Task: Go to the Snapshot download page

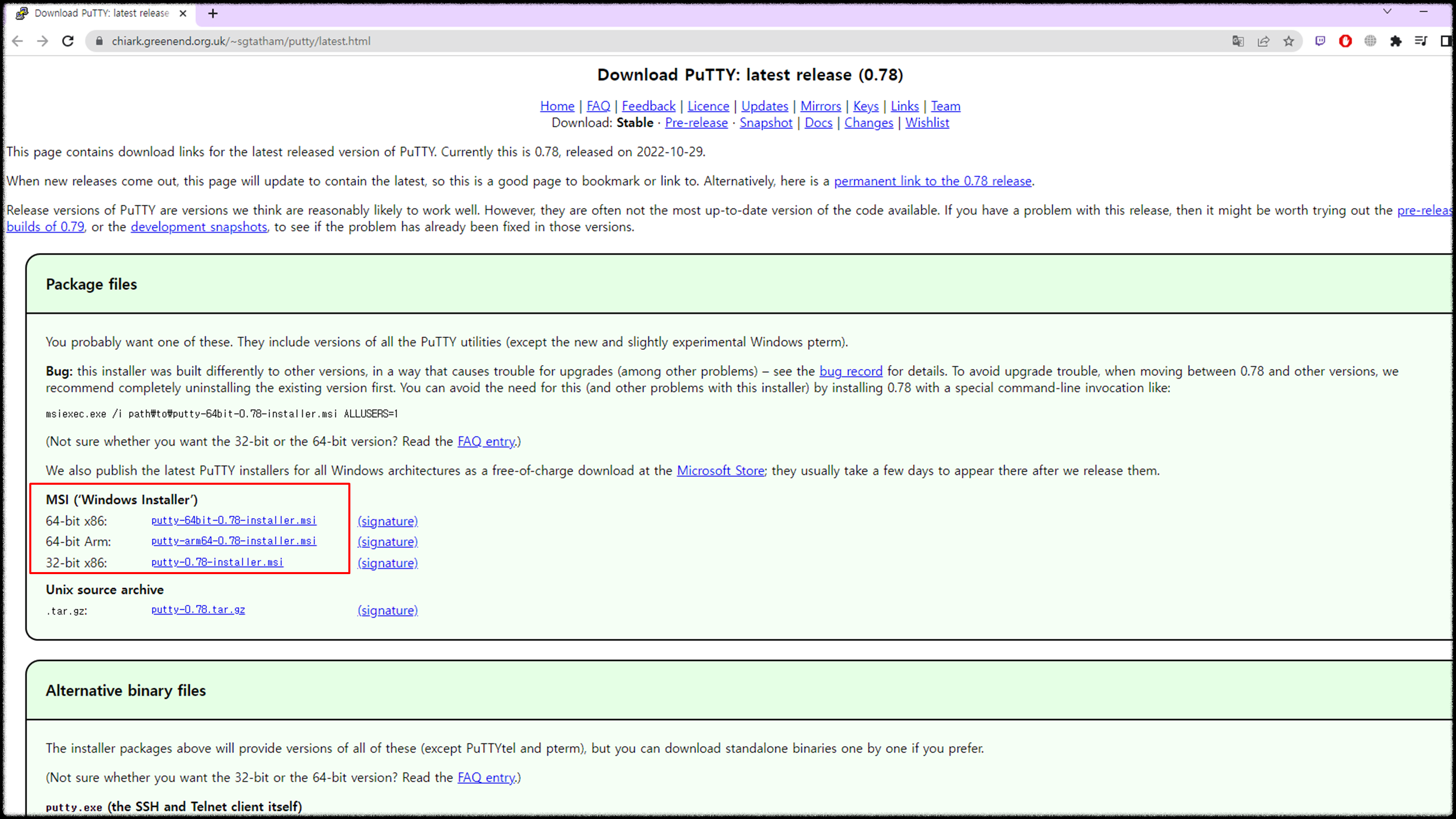Action: 766,123
